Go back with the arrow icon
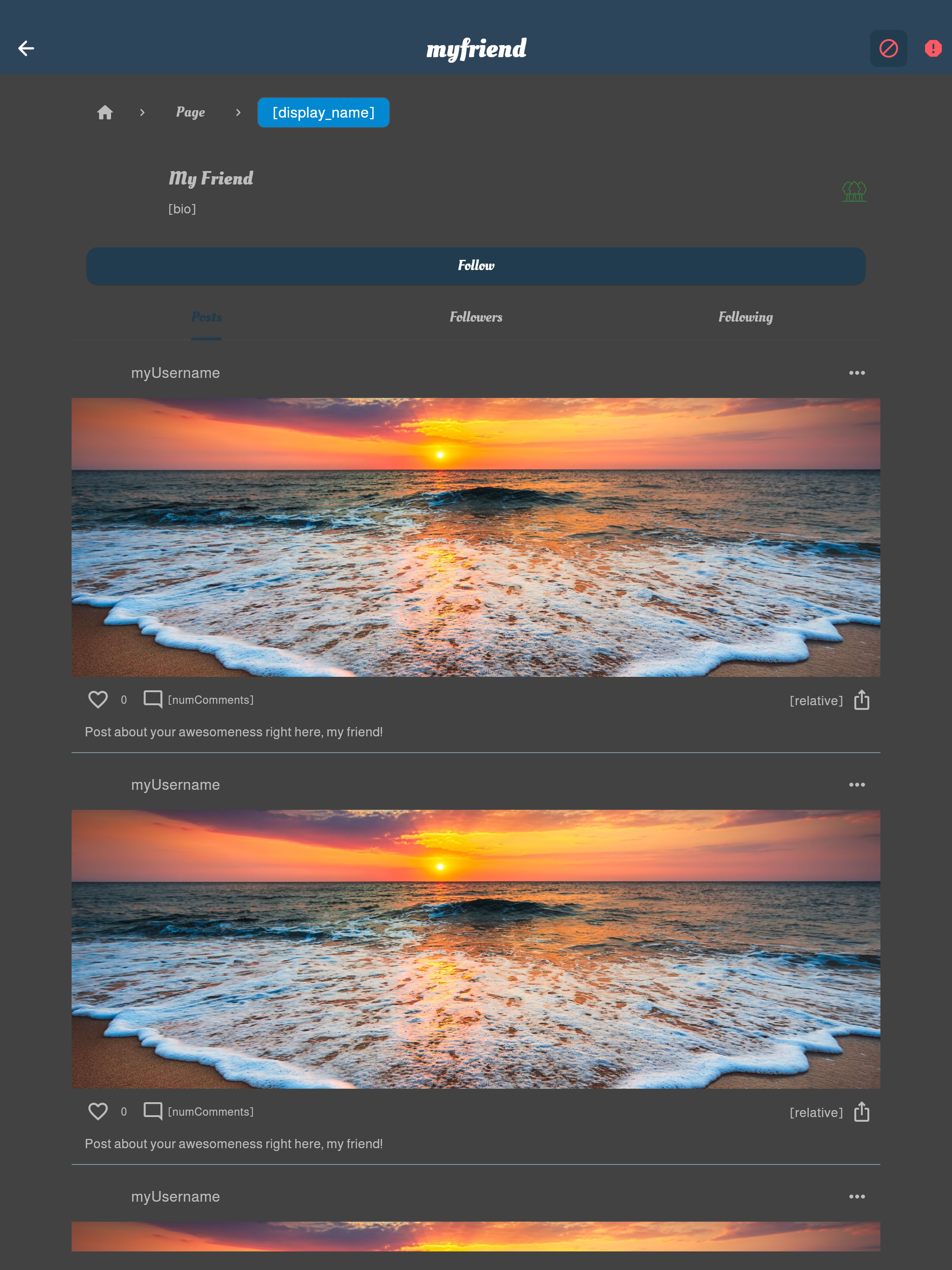952x1270 pixels. [26, 48]
